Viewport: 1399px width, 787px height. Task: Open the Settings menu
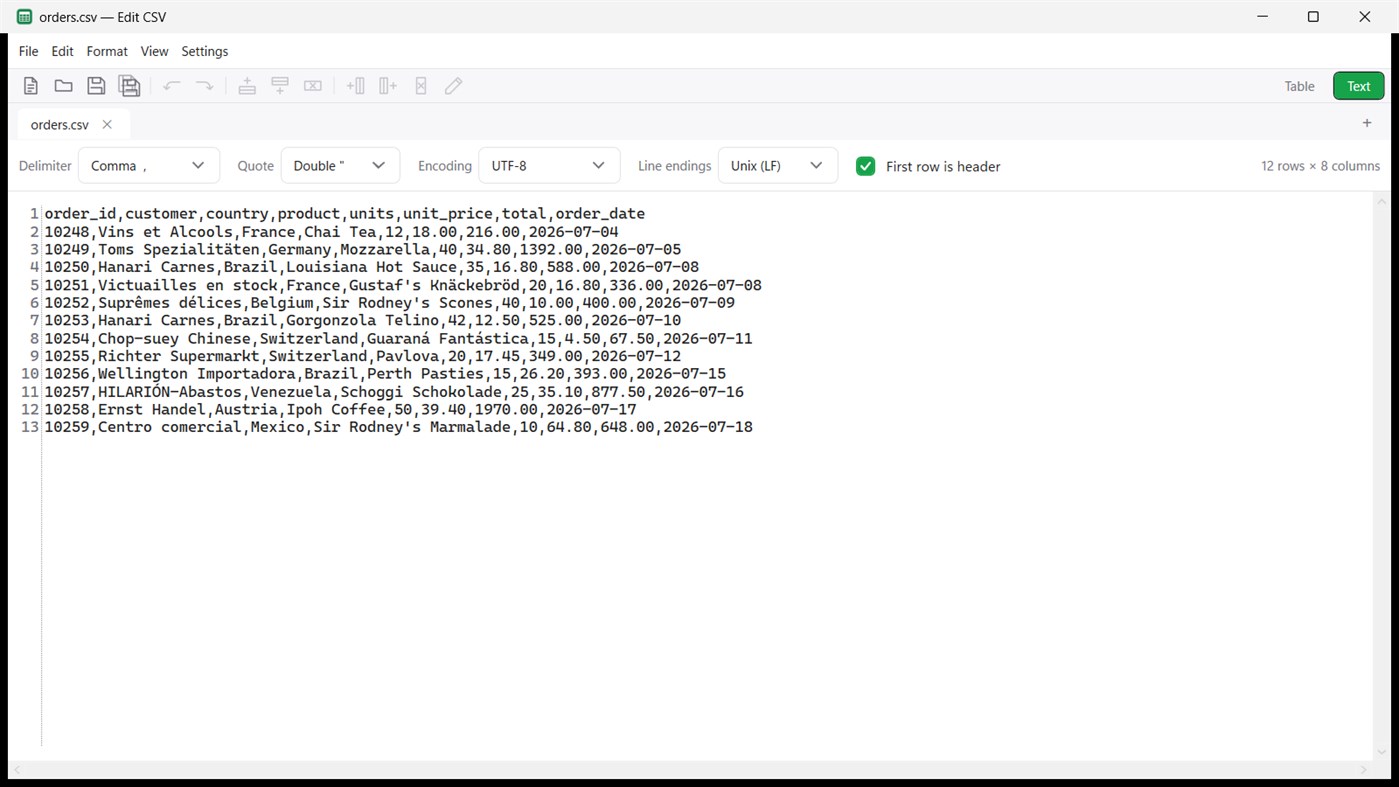tap(204, 51)
